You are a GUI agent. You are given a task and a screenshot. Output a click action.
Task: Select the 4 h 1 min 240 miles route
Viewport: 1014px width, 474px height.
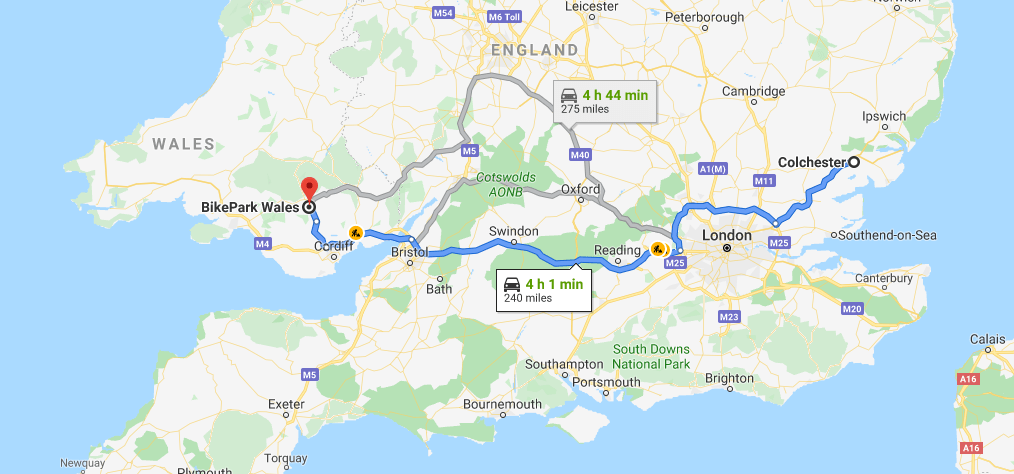coord(544,290)
